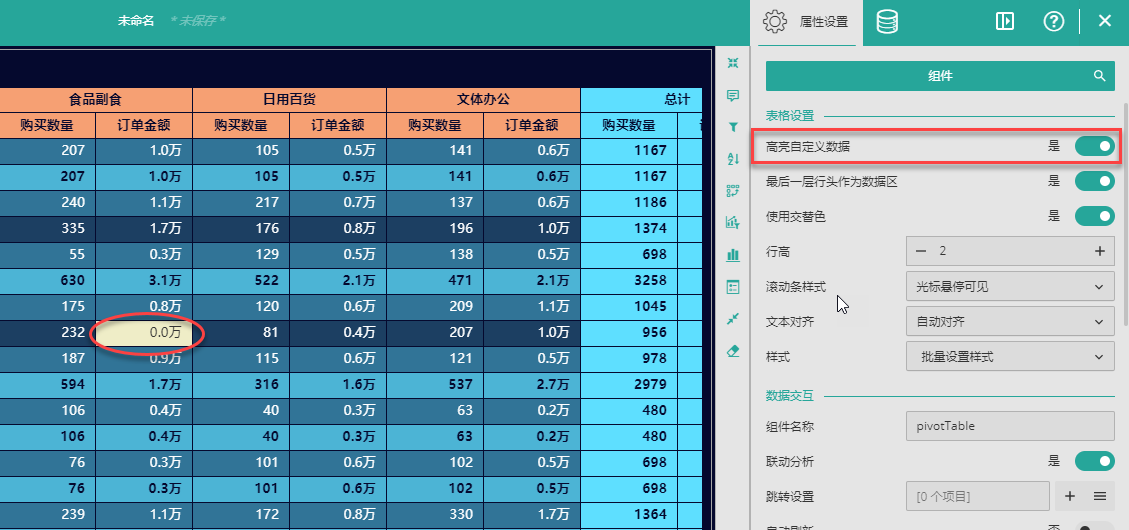Toggle 高亮自定义数据 switch off
Screen dimensions: 1129x530
pos(1094,147)
